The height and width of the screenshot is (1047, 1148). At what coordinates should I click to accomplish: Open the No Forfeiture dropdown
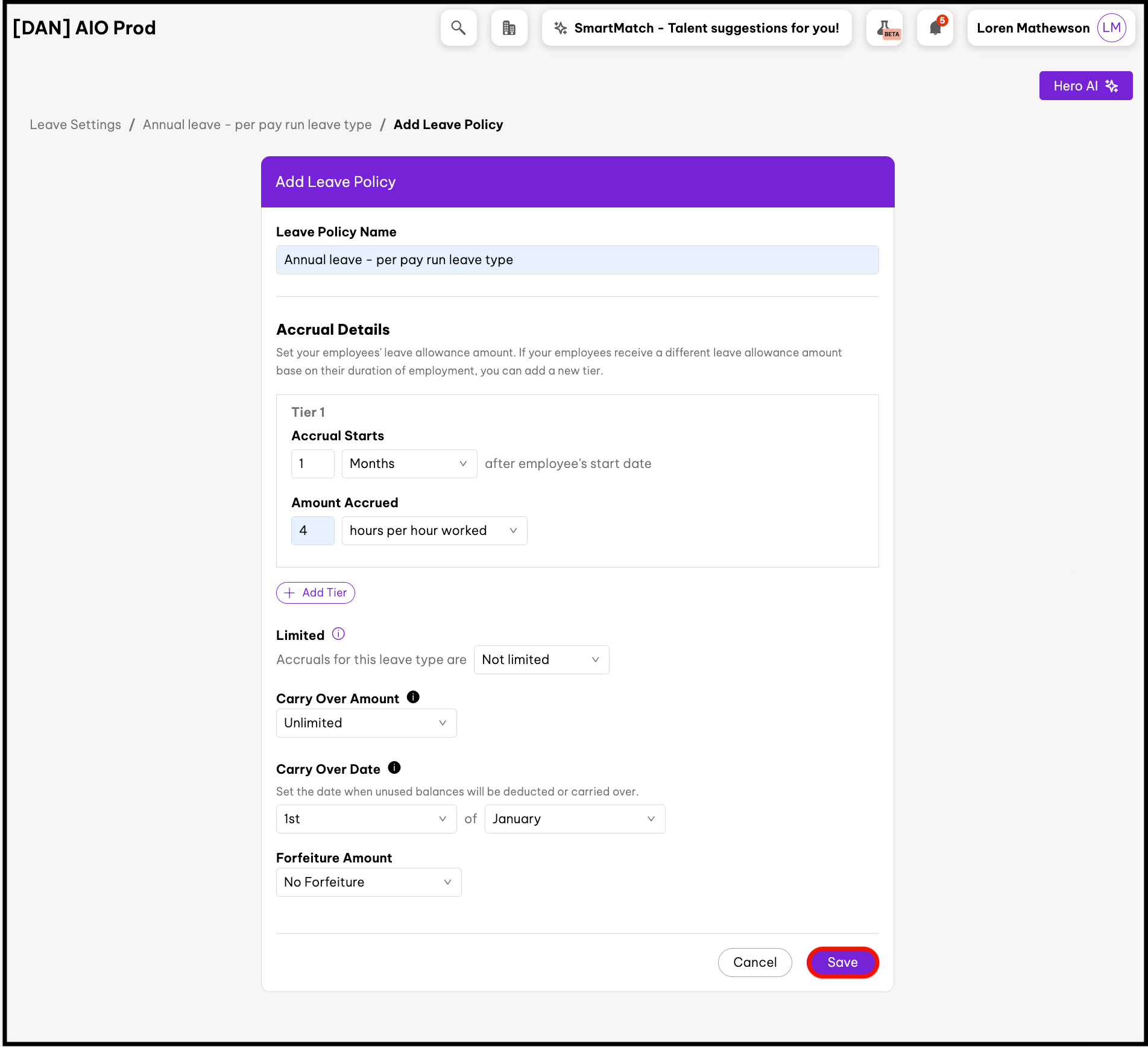368,882
